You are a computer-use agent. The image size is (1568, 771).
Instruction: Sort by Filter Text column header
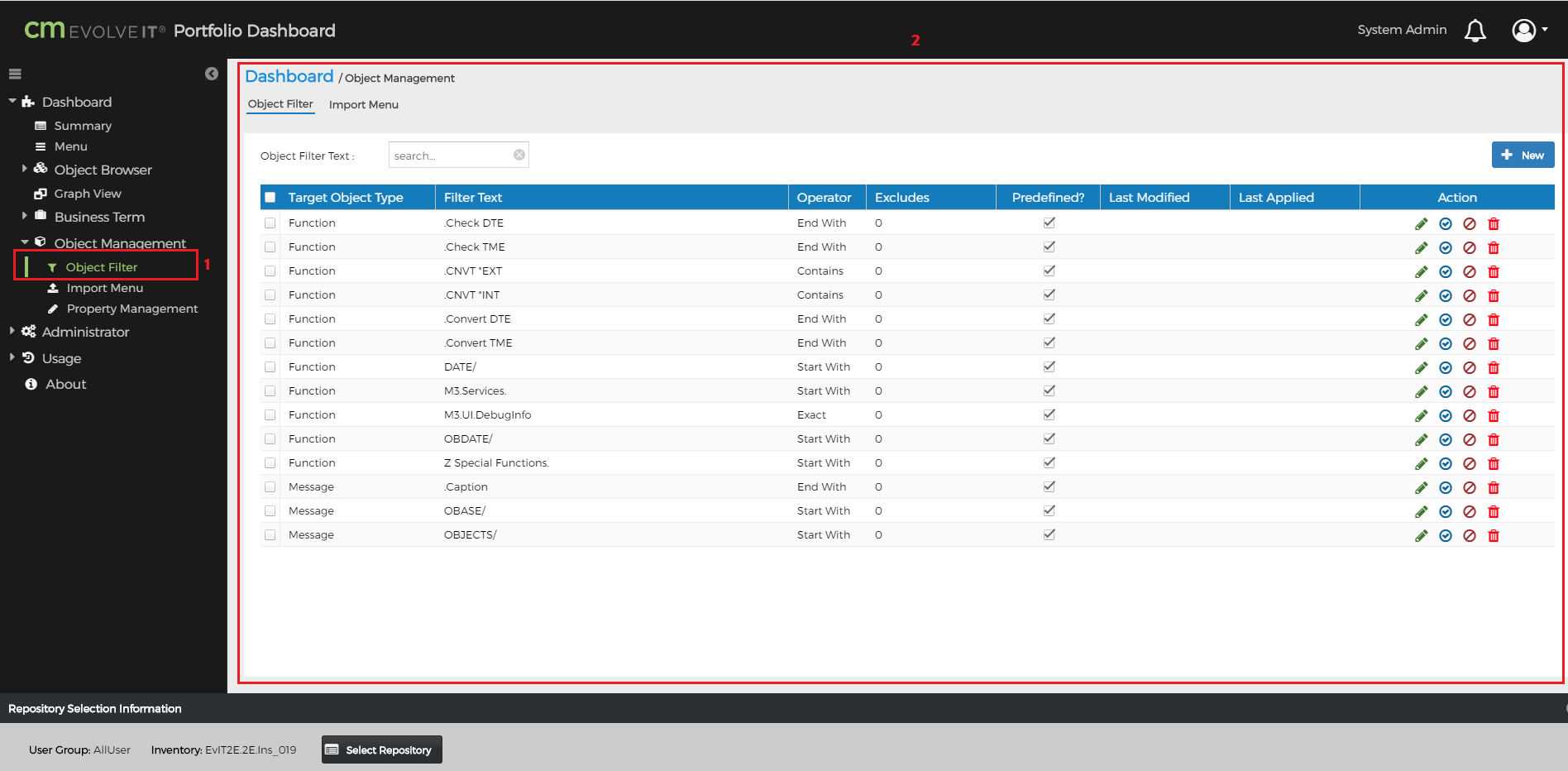(473, 197)
